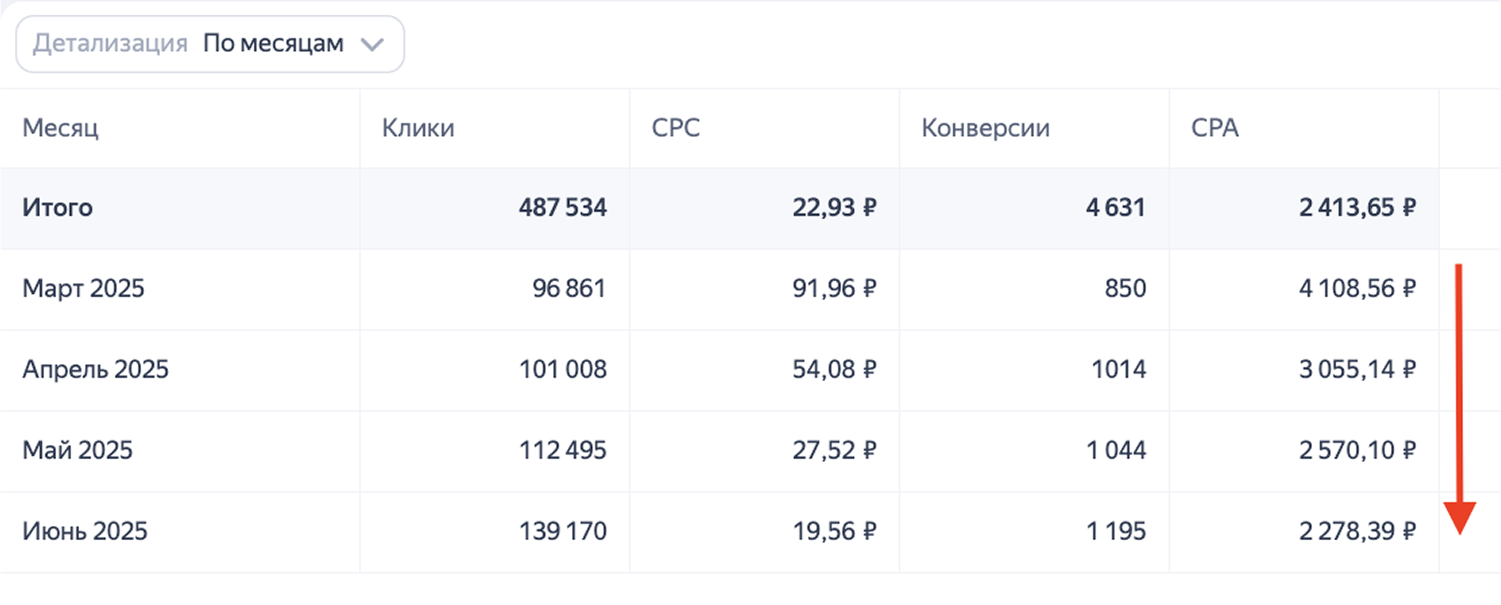Sort by the Месяц column header
Viewport: 1501px width, 605px height.
tap(61, 128)
